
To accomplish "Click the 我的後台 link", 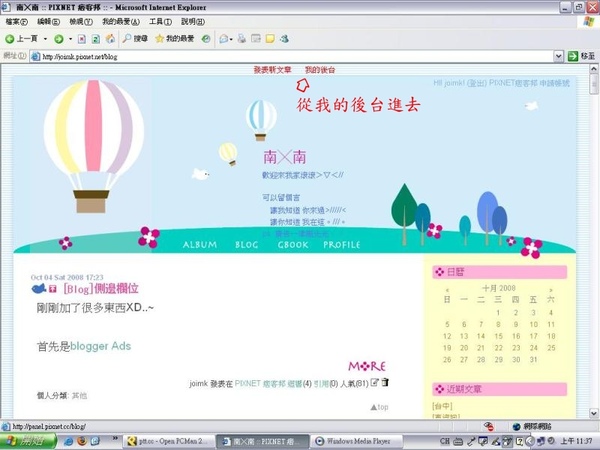I will pyautogui.click(x=320, y=70).
